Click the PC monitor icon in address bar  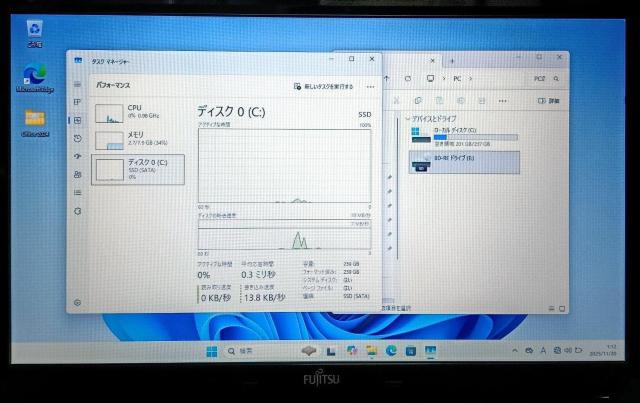430,78
